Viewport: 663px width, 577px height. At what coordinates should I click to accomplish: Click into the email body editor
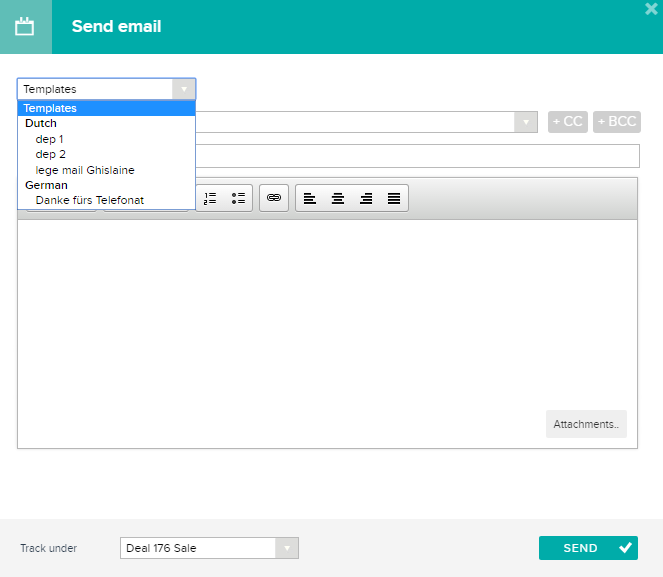pos(327,334)
